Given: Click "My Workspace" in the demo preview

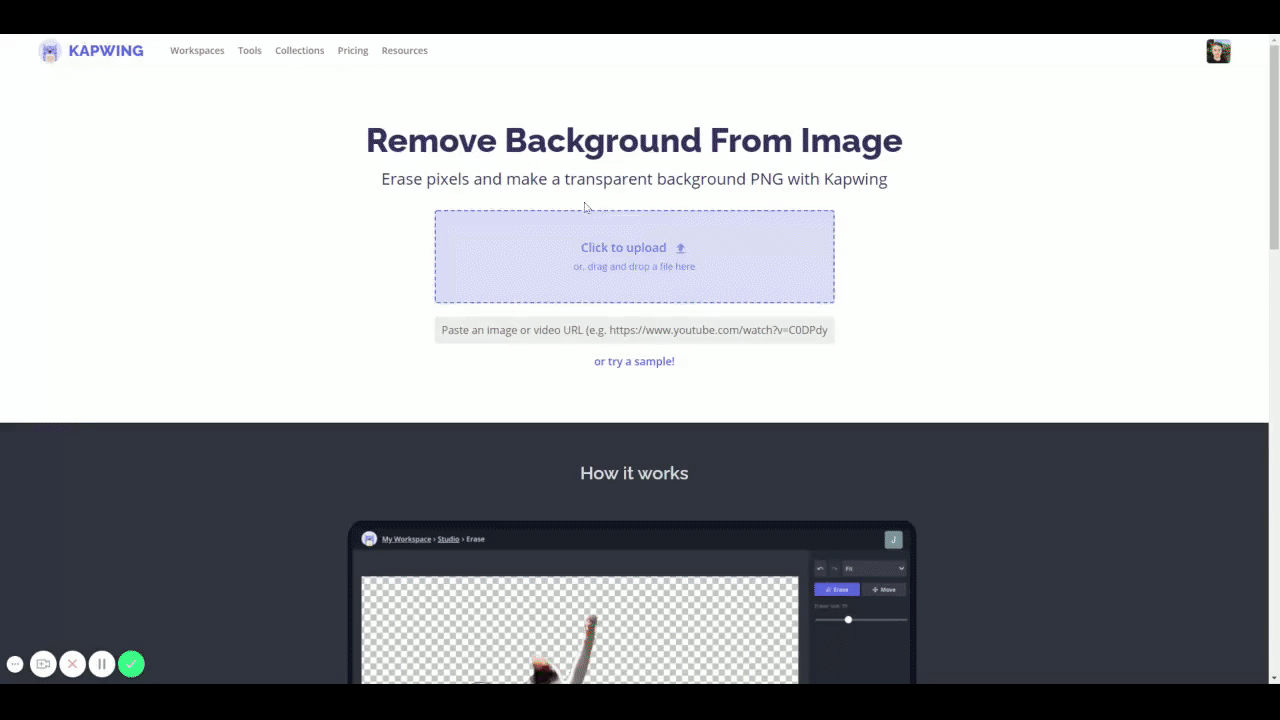Looking at the screenshot, I should pyautogui.click(x=406, y=539).
